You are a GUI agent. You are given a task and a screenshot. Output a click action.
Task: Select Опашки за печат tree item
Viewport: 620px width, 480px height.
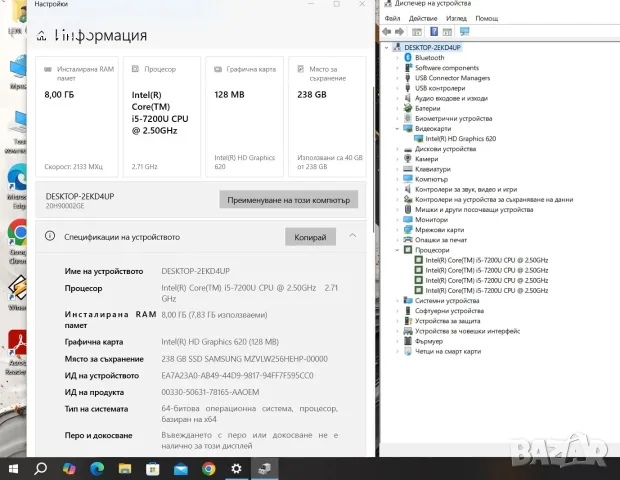click(x=441, y=240)
